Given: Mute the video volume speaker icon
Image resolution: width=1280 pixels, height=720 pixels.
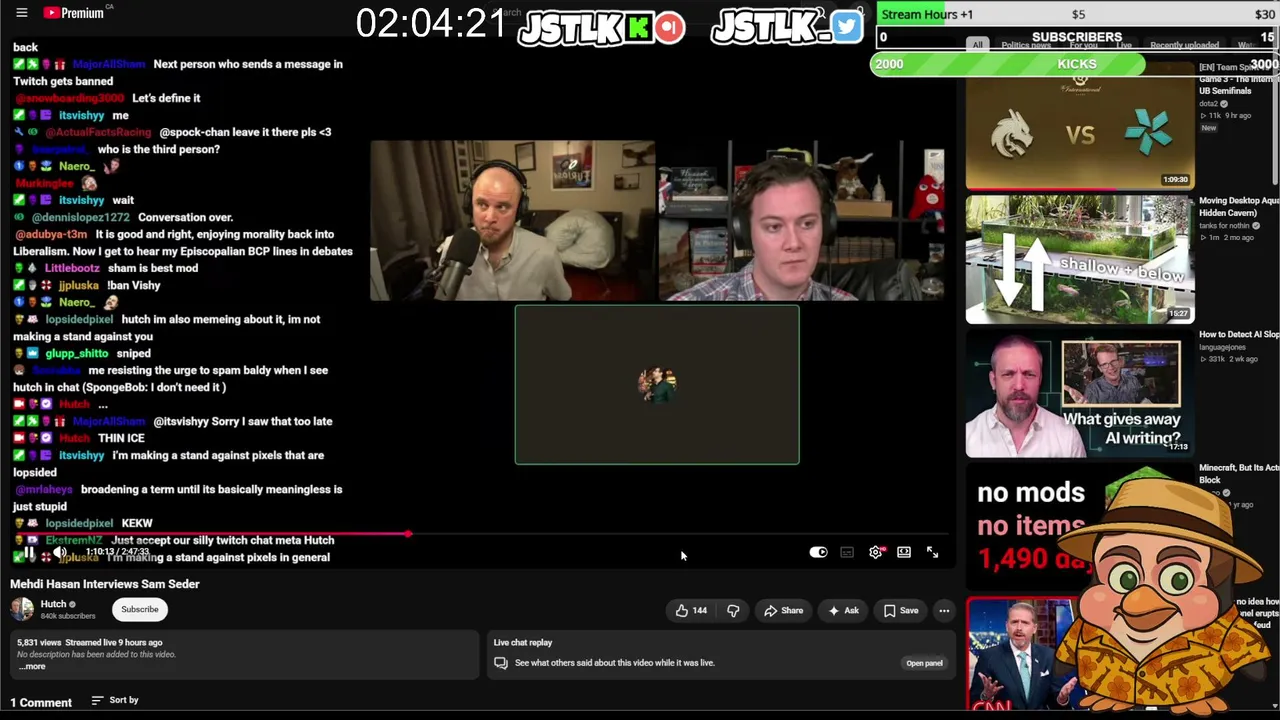Looking at the screenshot, I should (60, 552).
